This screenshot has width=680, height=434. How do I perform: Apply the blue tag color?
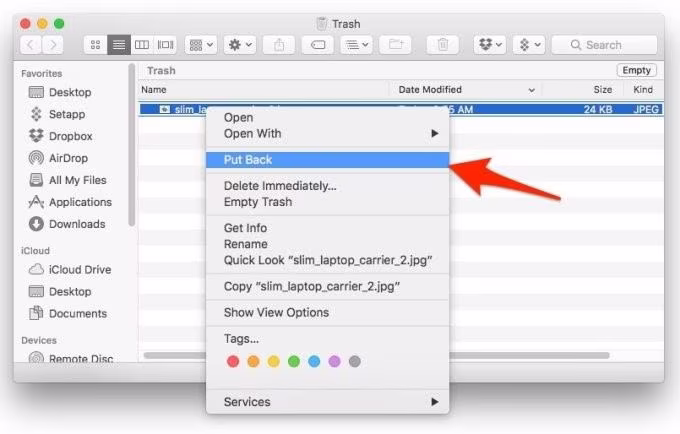pyautogui.click(x=314, y=361)
